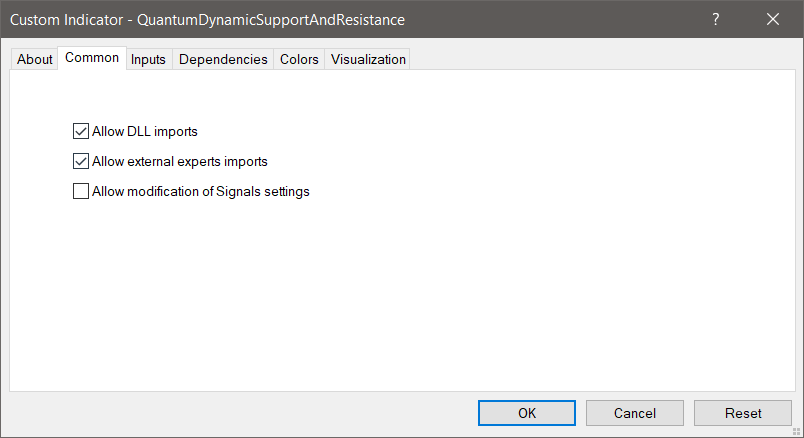Switch to the Inputs tab

149,59
